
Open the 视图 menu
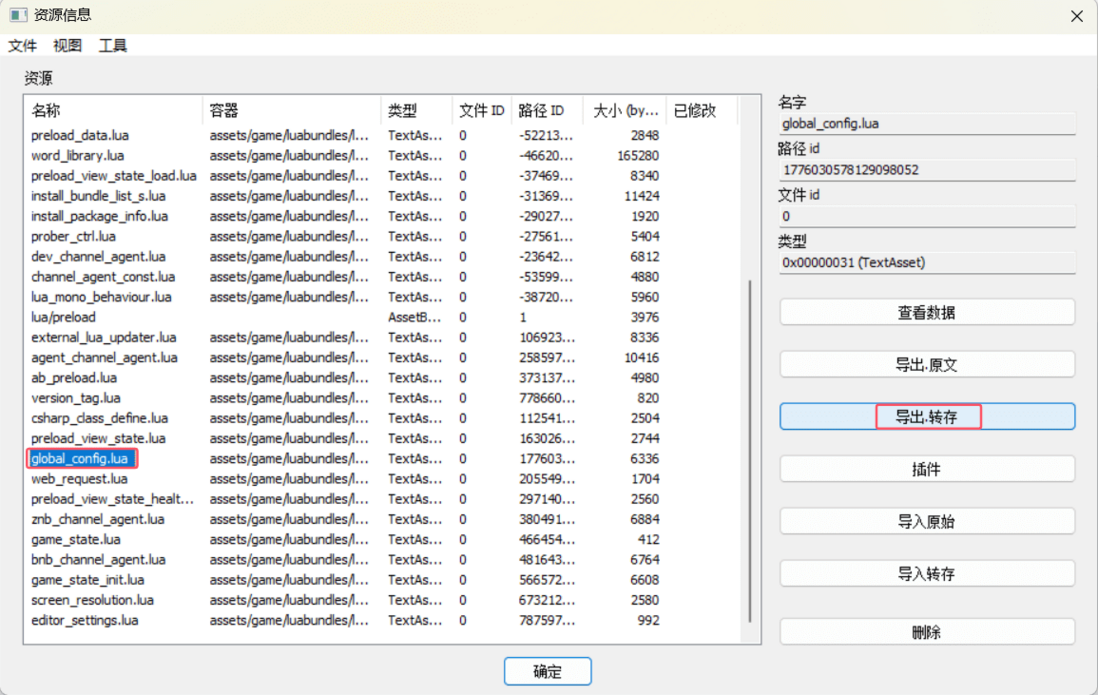[68, 46]
